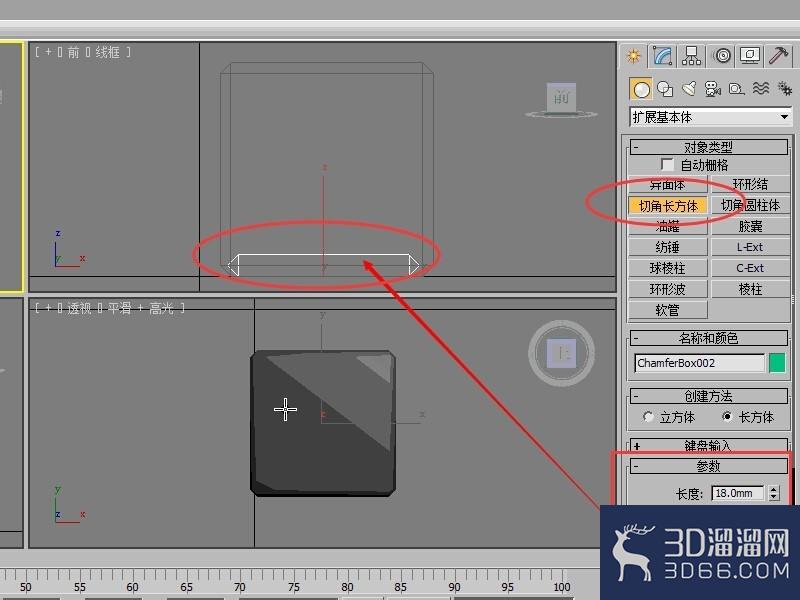Open the Display panel tab
The image size is (800, 600).
(749, 56)
